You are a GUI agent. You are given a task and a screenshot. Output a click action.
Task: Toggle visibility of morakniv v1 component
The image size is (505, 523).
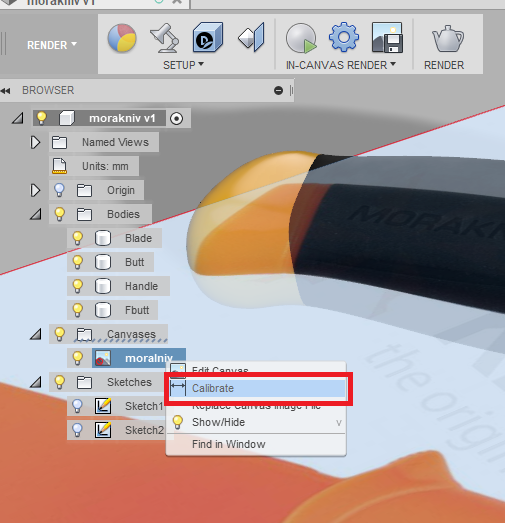(x=41, y=118)
